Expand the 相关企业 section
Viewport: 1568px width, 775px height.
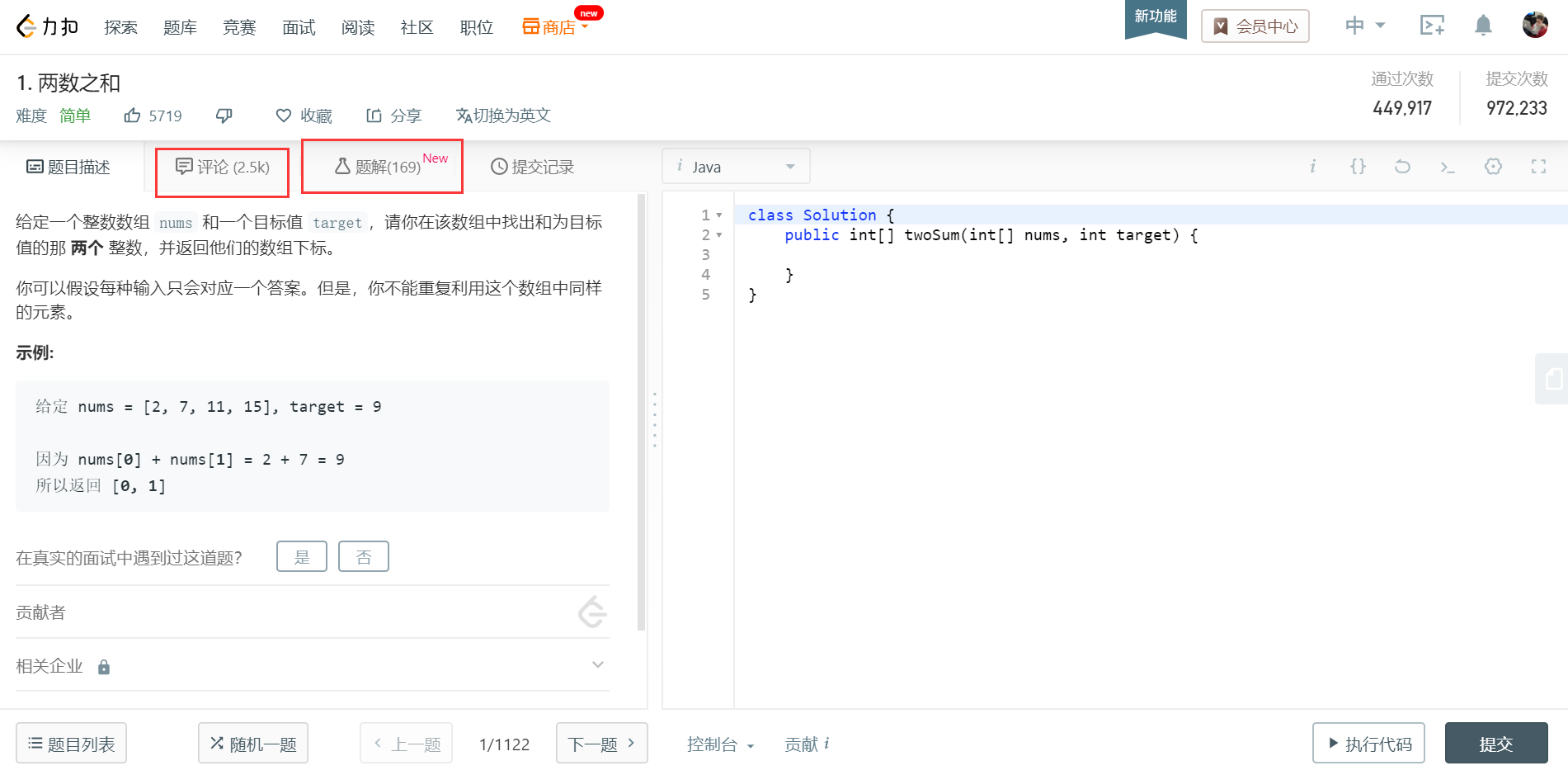598,665
